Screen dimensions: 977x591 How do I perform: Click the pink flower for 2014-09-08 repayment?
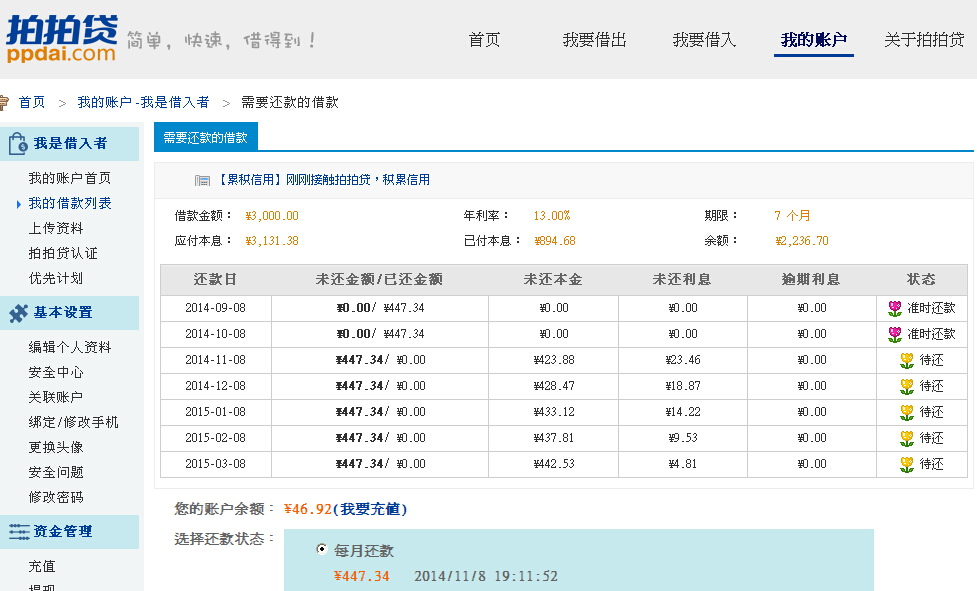pos(894,308)
